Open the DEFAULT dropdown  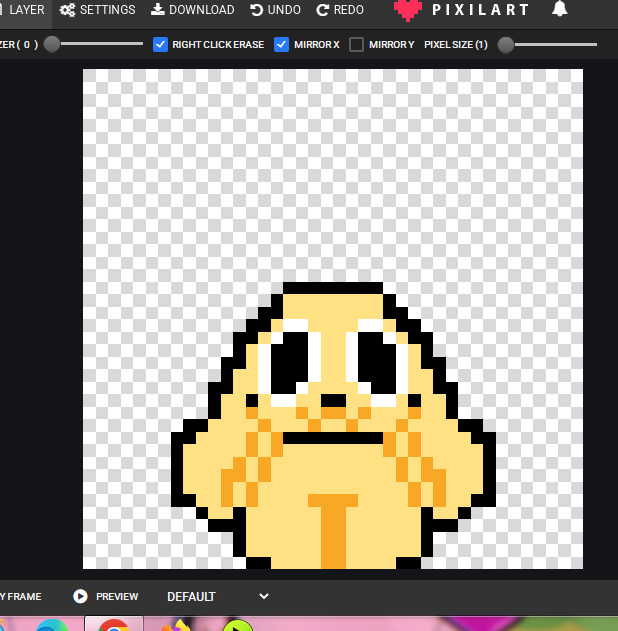[218, 596]
